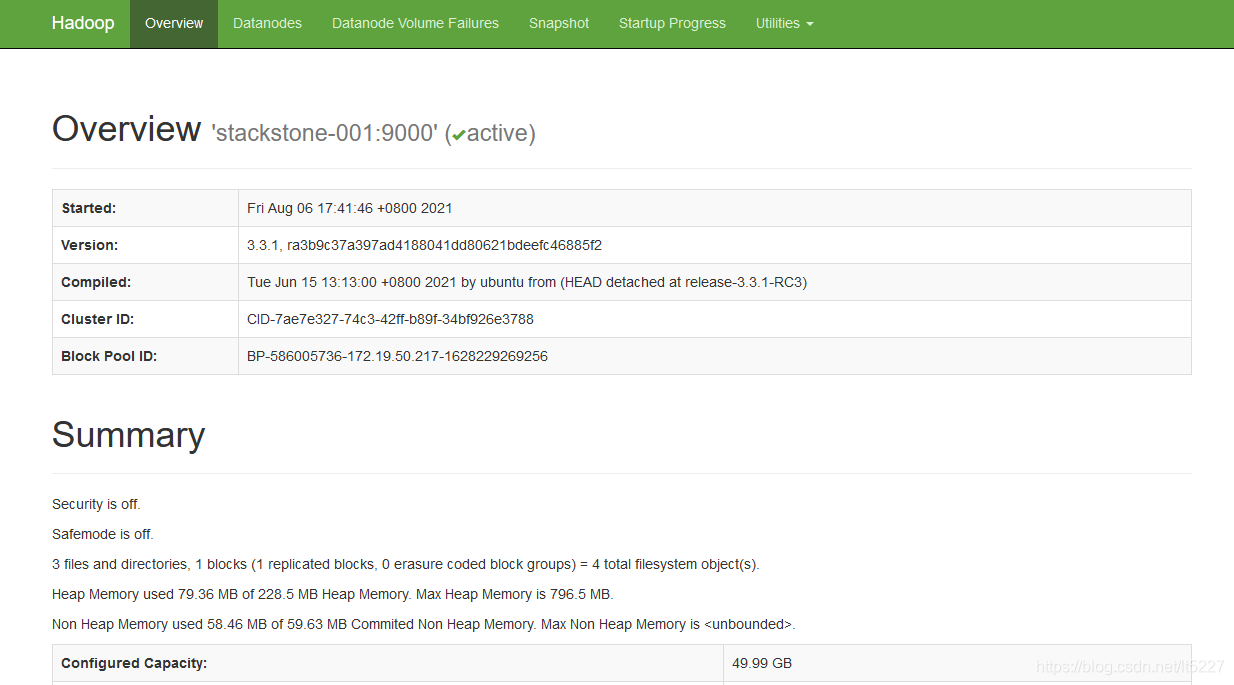Click the 'Safemode is off.' line
This screenshot has width=1234, height=685.
coord(103,534)
